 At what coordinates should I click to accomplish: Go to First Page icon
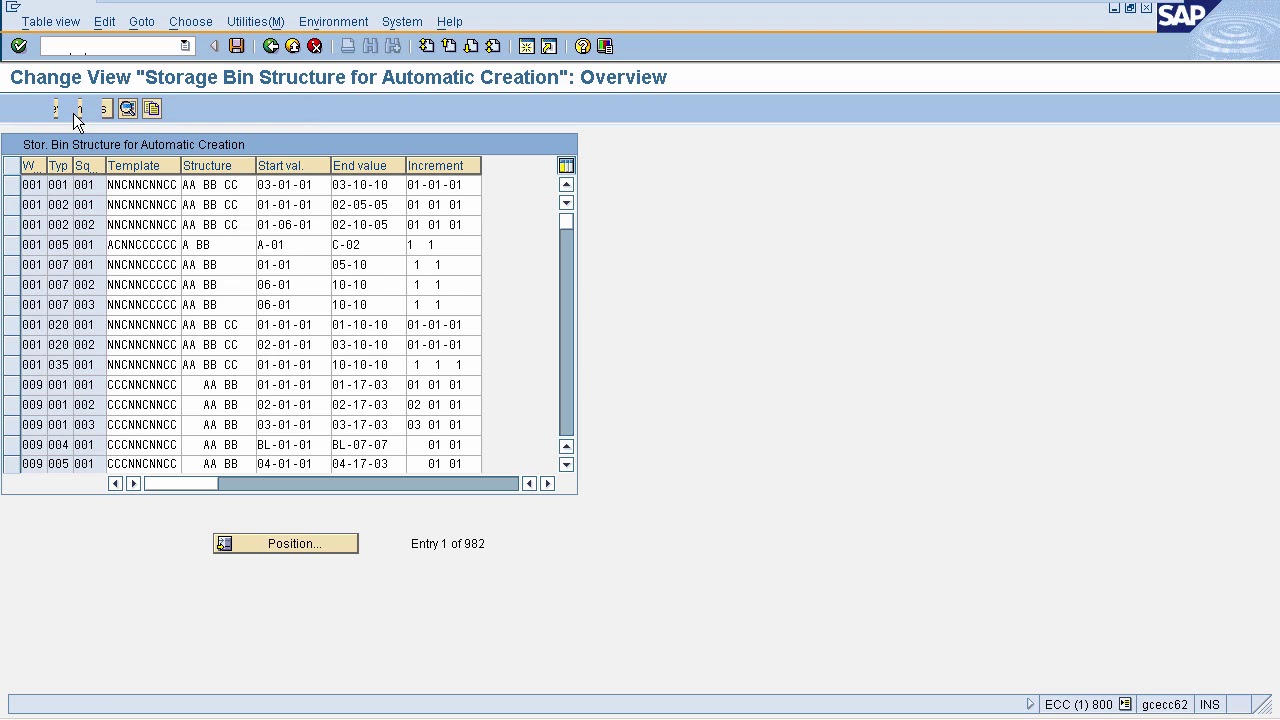click(x=427, y=46)
